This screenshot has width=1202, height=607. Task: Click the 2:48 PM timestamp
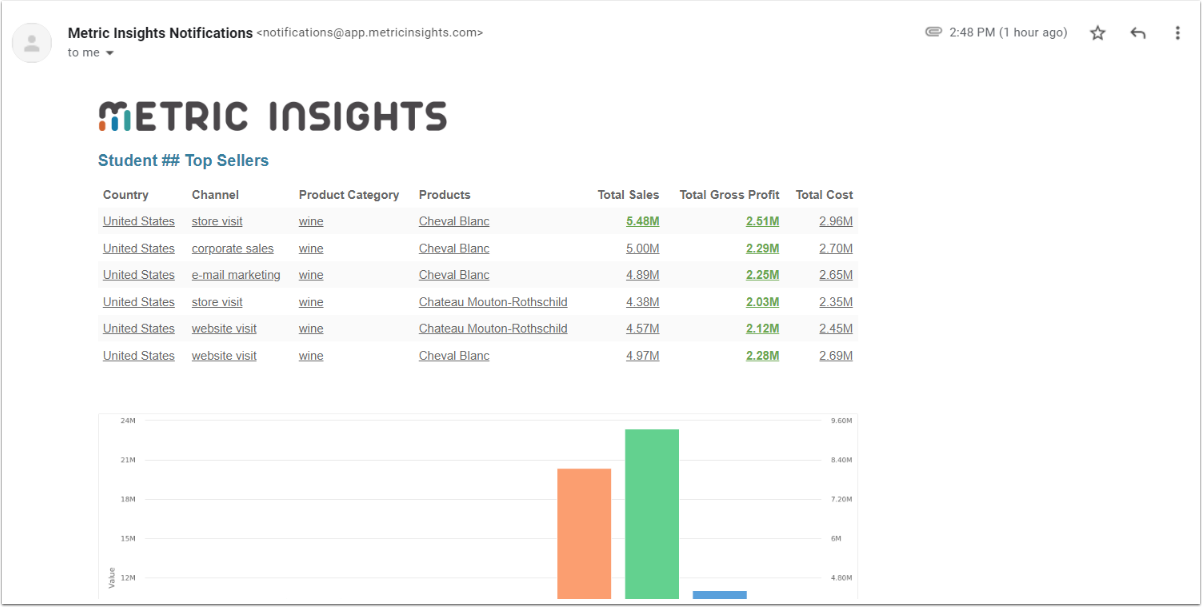(x=1007, y=33)
